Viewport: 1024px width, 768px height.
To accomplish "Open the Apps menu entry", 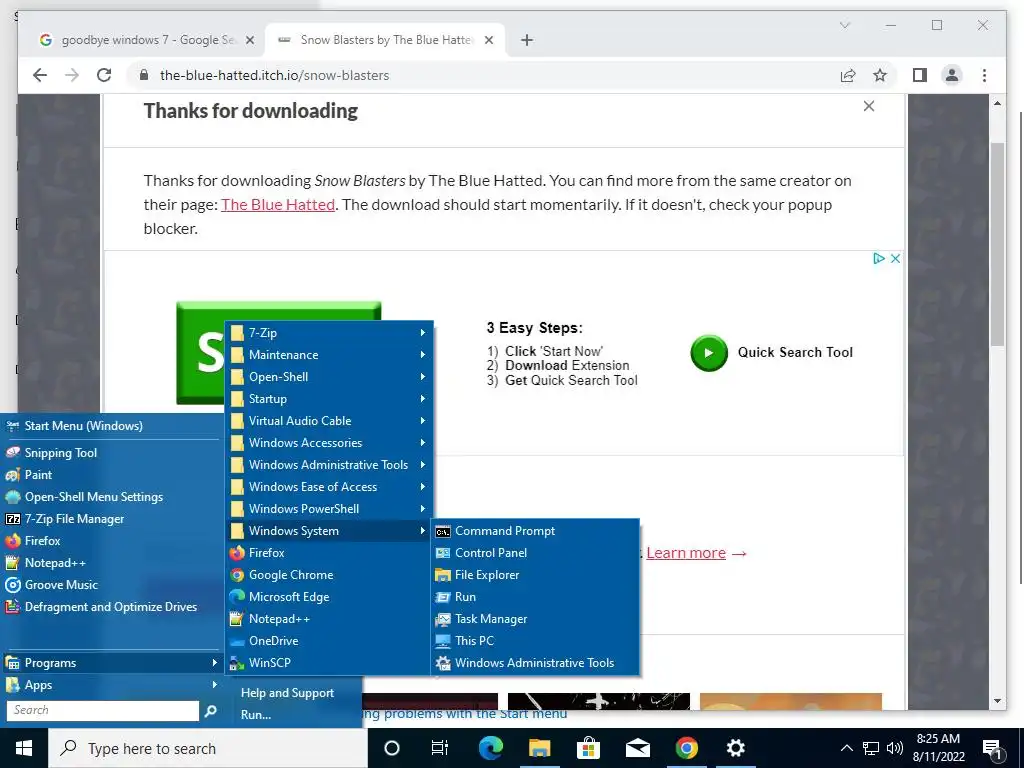I will point(111,685).
